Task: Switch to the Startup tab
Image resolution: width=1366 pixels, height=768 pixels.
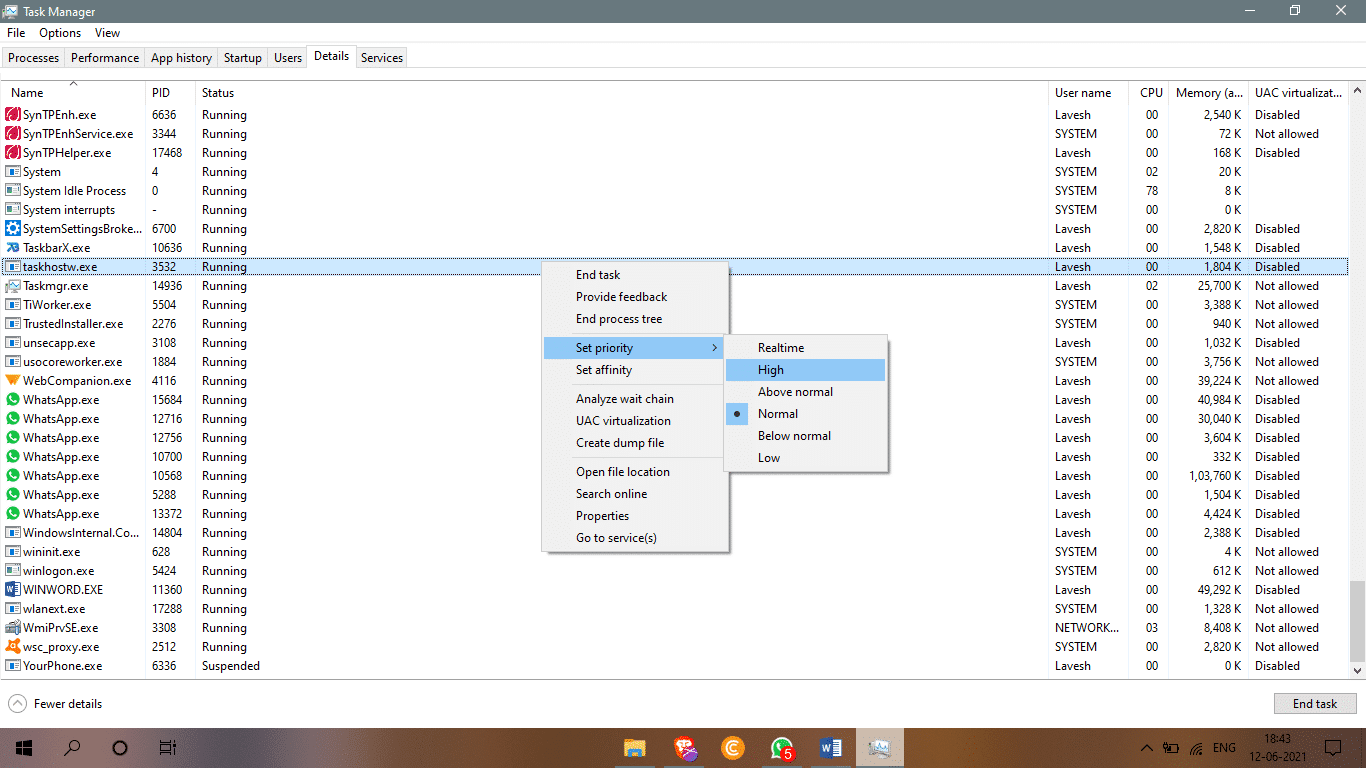Action: (243, 58)
